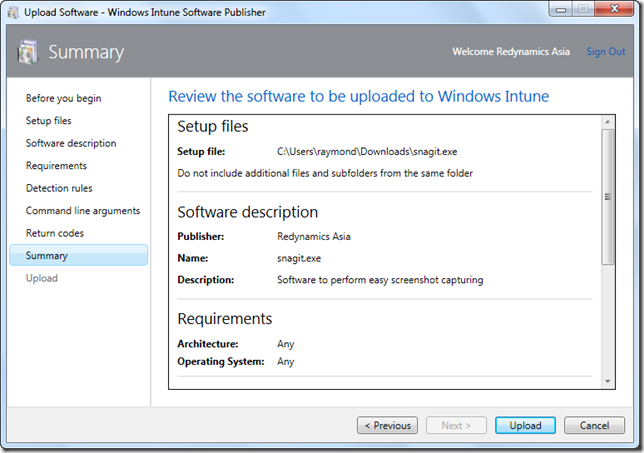Click the Software description section heading
Image resolution: width=644 pixels, height=453 pixels.
[248, 212]
